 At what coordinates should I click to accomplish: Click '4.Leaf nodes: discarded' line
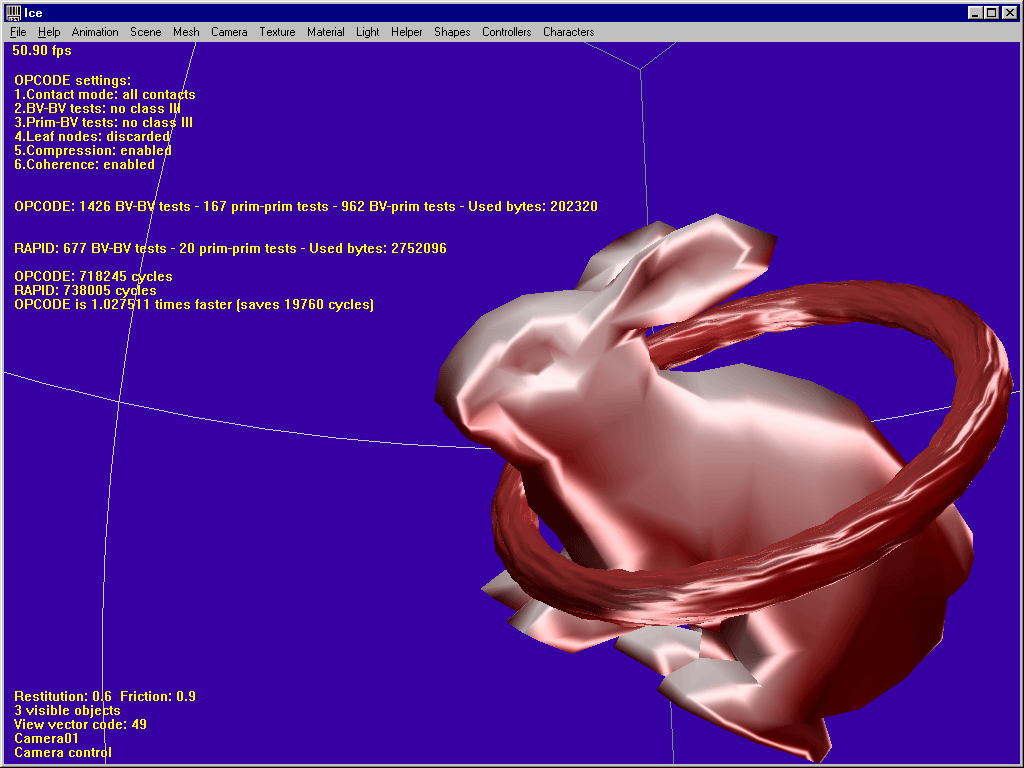coord(92,136)
